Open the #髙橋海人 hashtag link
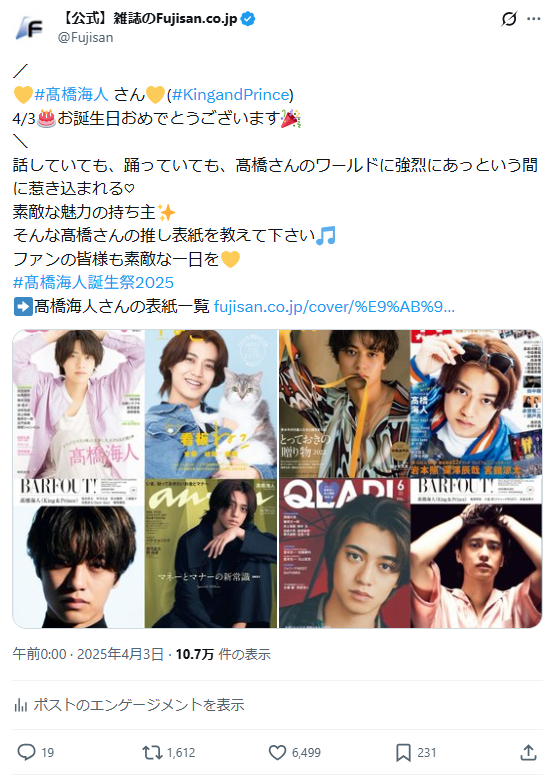The width and height of the screenshot is (555, 782). [71, 94]
